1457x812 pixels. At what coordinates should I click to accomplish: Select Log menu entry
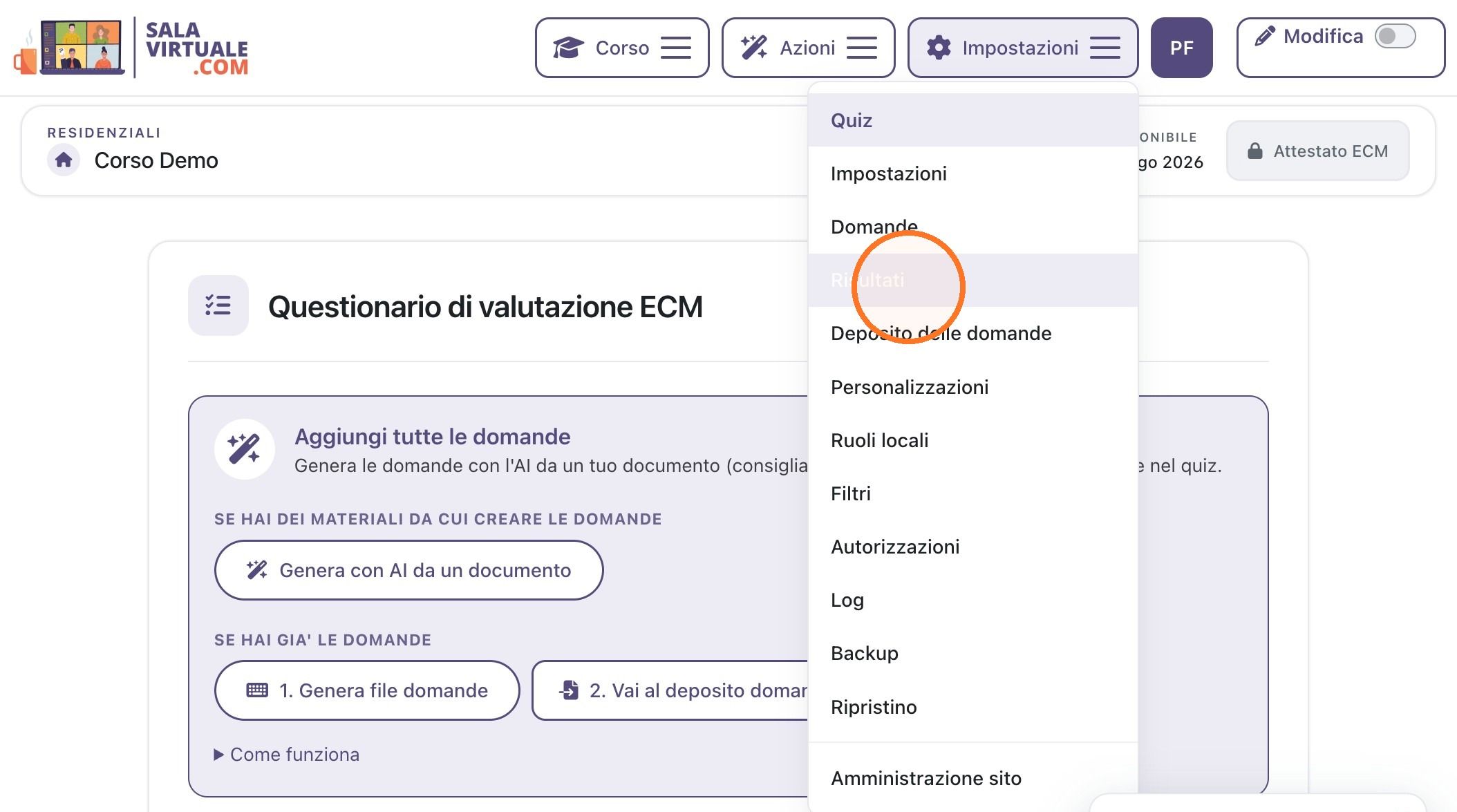point(972,600)
